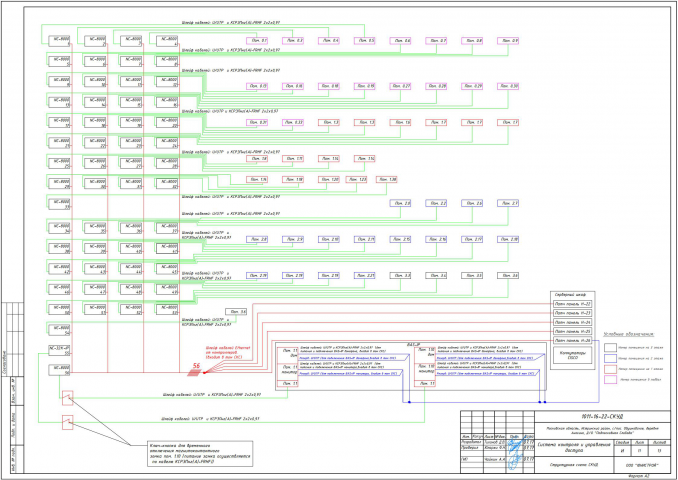Click the red legend box for floor 1 rooms
678x480 pixels.
610,370
